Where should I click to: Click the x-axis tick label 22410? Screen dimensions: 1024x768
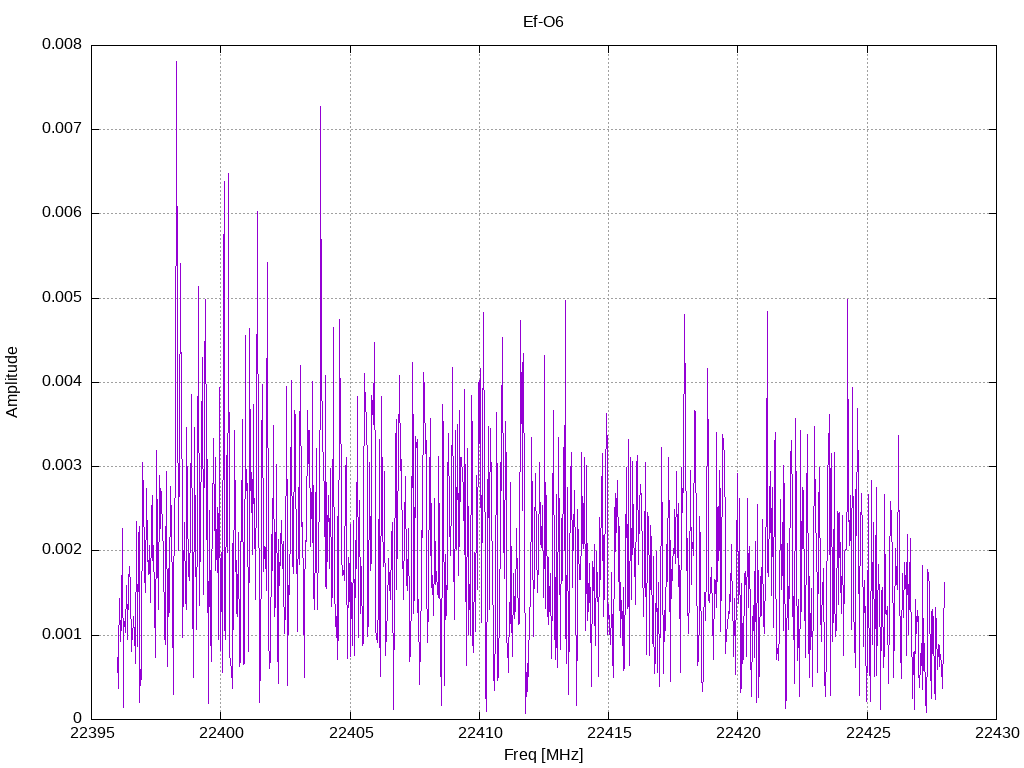pyautogui.click(x=479, y=733)
